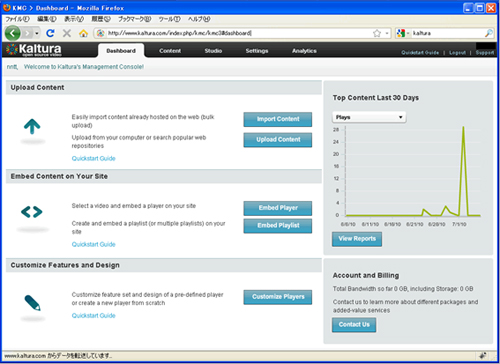Click the Support link
Viewport: 500px width, 364px height.
(x=485, y=53)
